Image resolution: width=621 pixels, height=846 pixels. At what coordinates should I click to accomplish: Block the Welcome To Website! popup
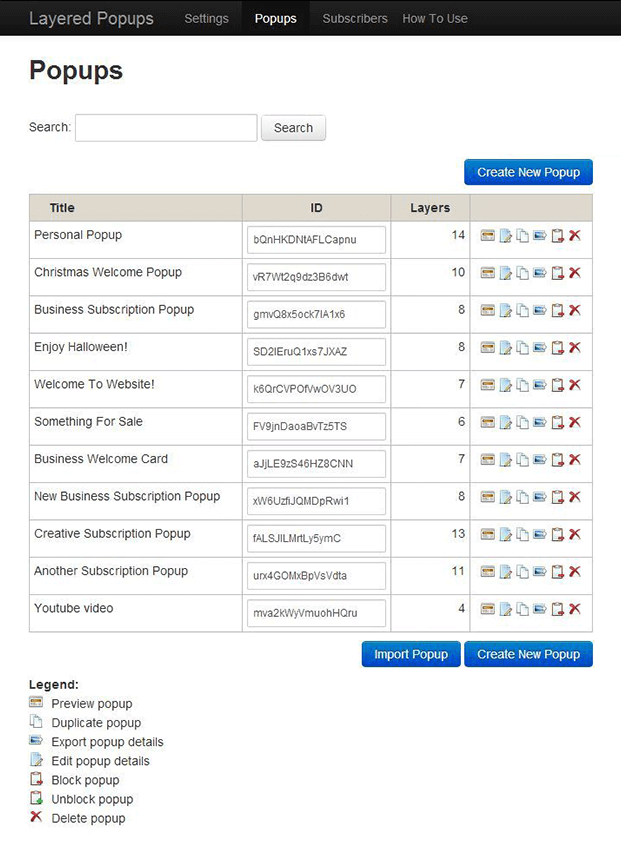(558, 385)
